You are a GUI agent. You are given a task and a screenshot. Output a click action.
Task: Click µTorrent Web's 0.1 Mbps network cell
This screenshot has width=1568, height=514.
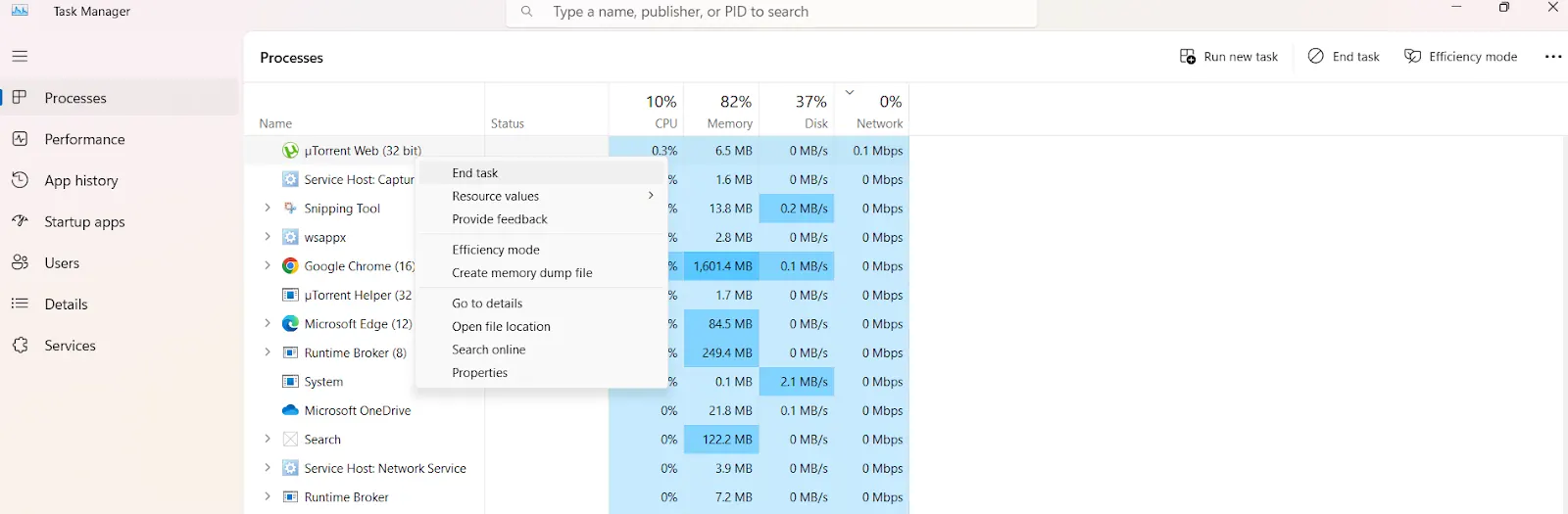point(872,151)
